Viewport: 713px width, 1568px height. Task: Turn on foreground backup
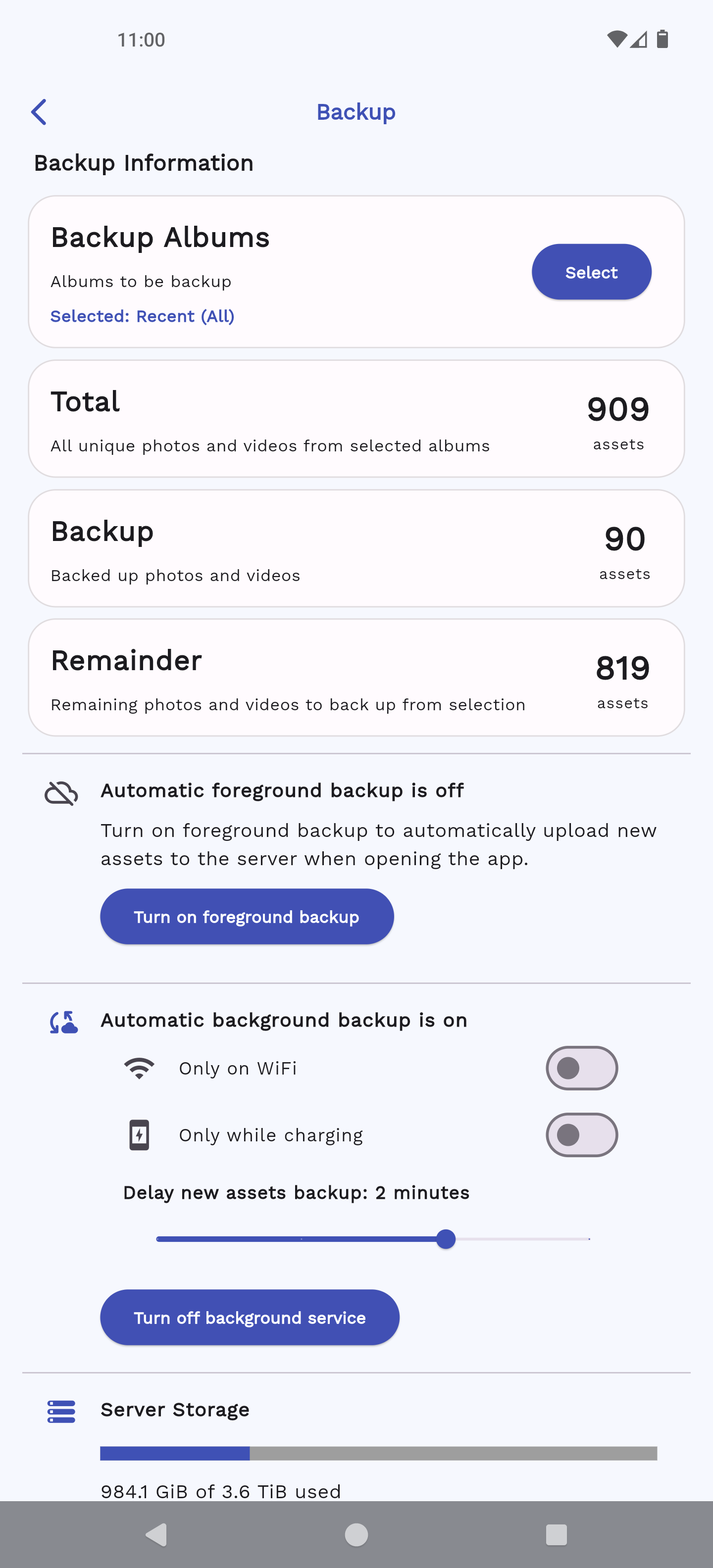[247, 916]
